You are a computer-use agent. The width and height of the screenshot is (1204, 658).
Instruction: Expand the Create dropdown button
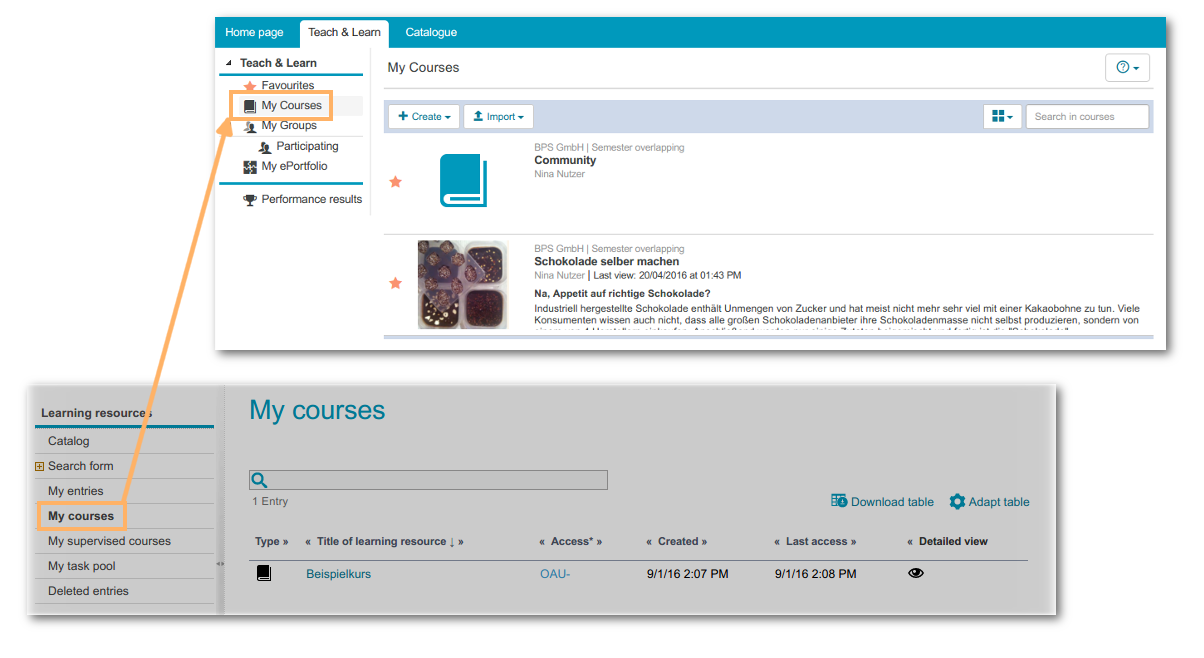click(x=424, y=117)
